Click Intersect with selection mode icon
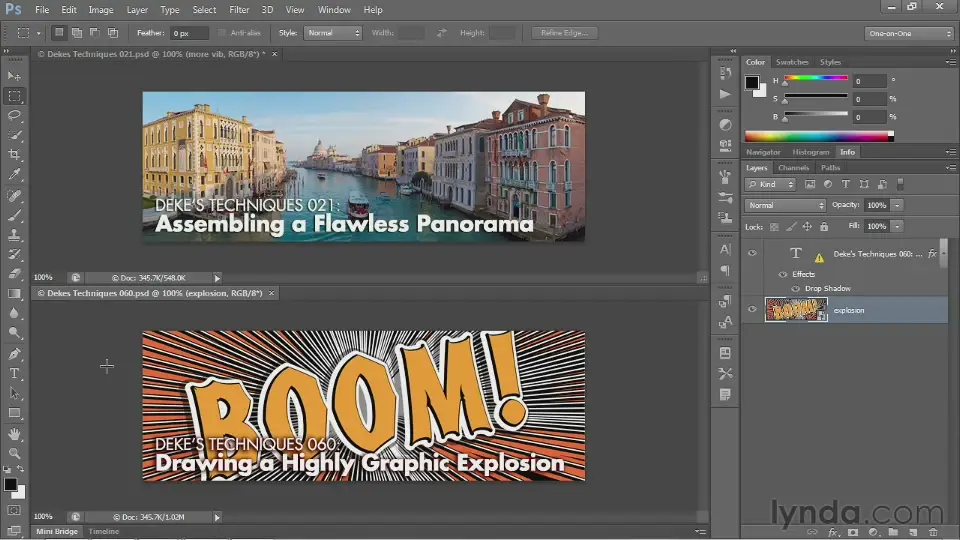Viewport: 960px width, 540px height. coord(113,32)
